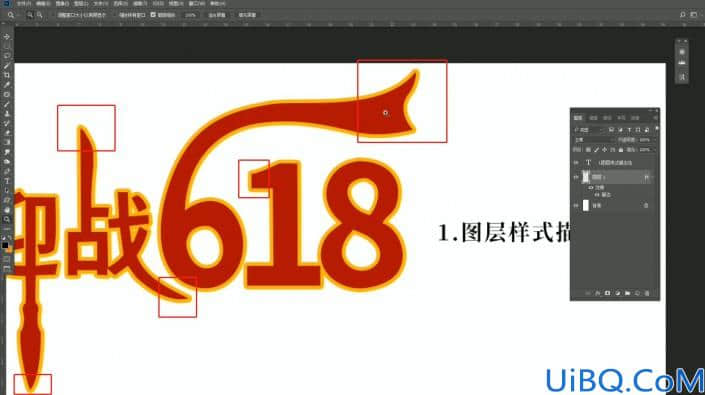This screenshot has width=705, height=395.
Task: Select the Path Selection tool
Action: (x=7, y=191)
